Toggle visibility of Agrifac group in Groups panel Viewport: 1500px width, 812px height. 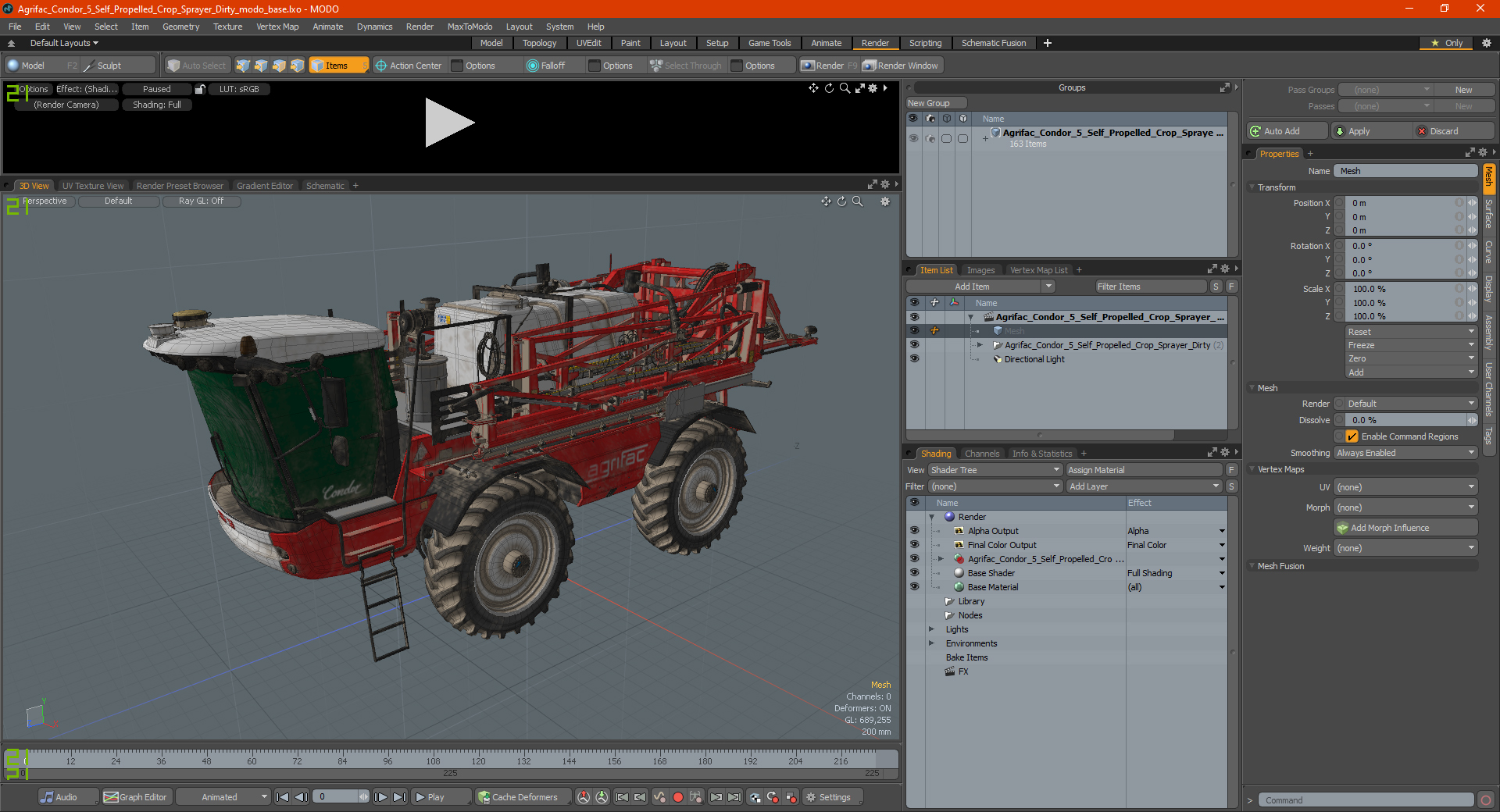coord(912,138)
